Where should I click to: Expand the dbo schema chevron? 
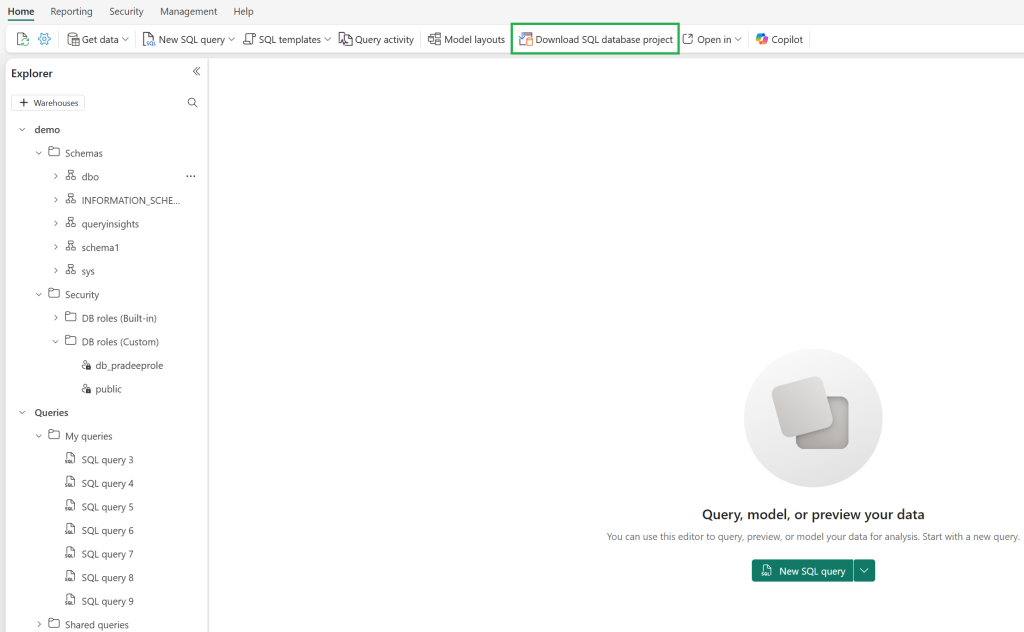pyautogui.click(x=56, y=176)
